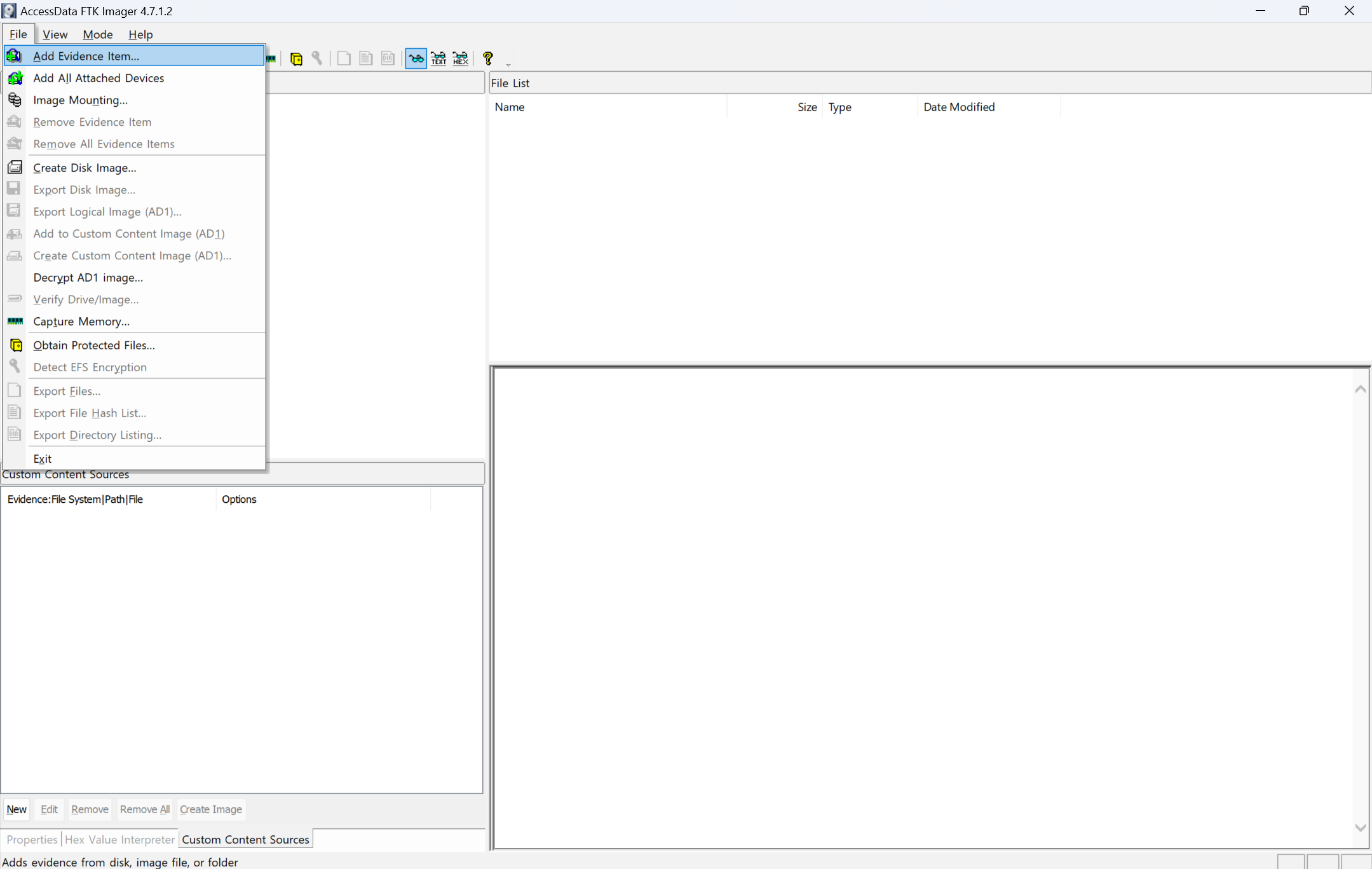Select Image Mounting menu entry
Screen dimensions: 1372x869
(80, 100)
